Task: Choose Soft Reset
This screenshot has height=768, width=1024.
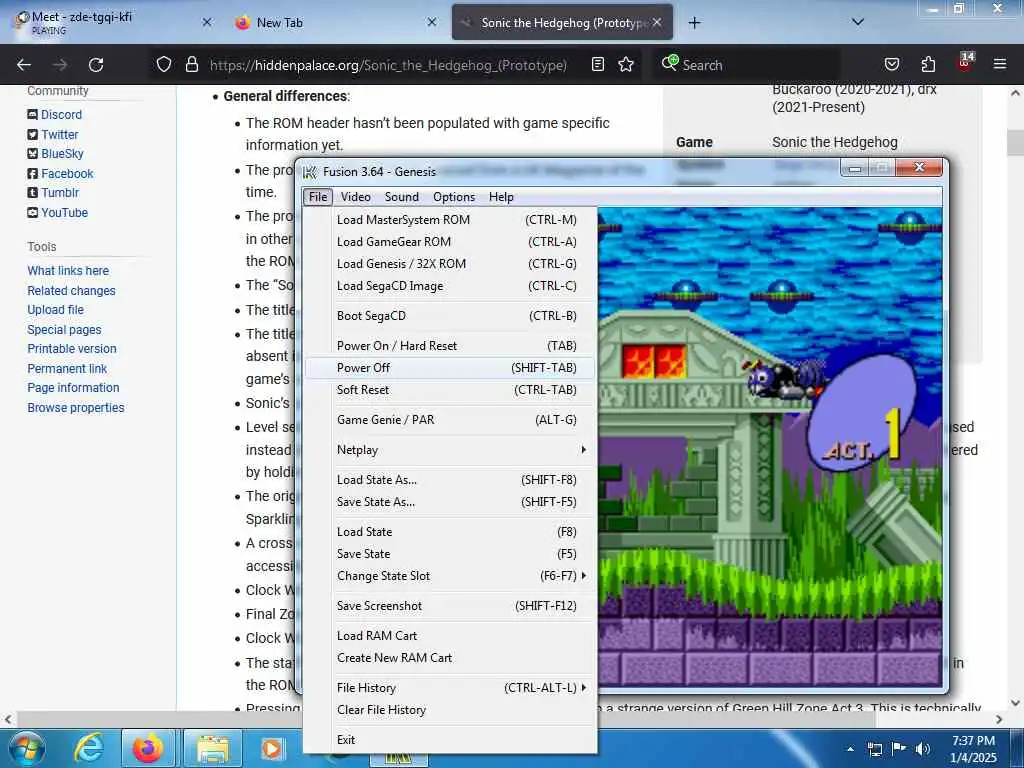Action: [450, 390]
